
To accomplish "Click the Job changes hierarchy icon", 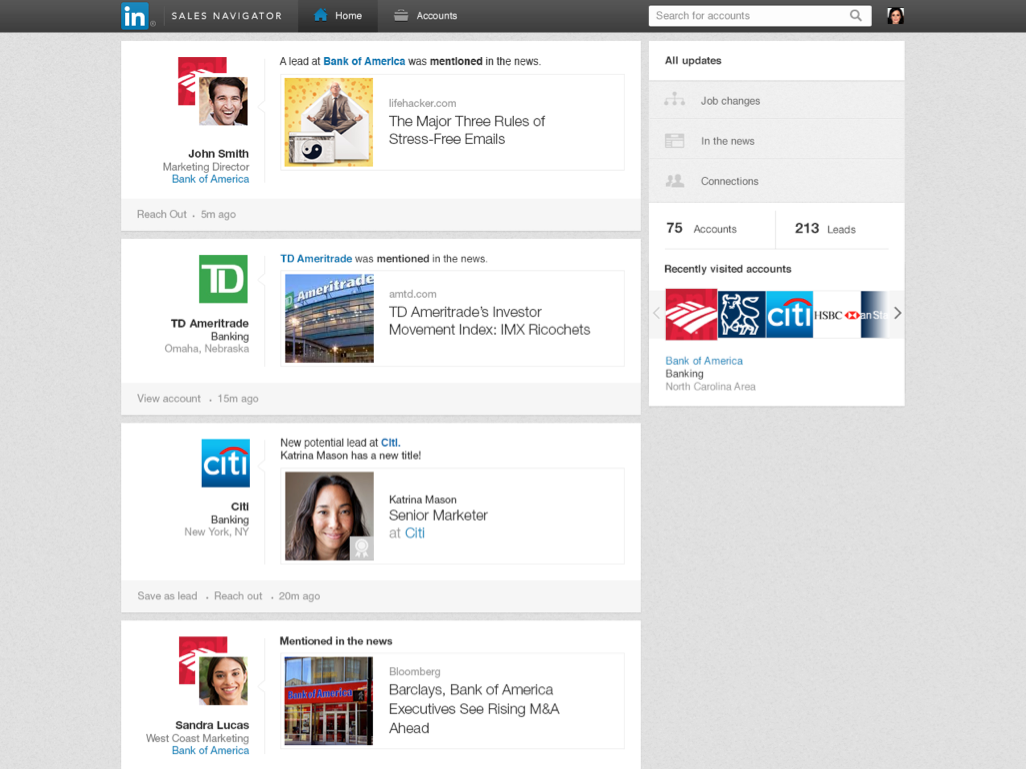I will (675, 100).
